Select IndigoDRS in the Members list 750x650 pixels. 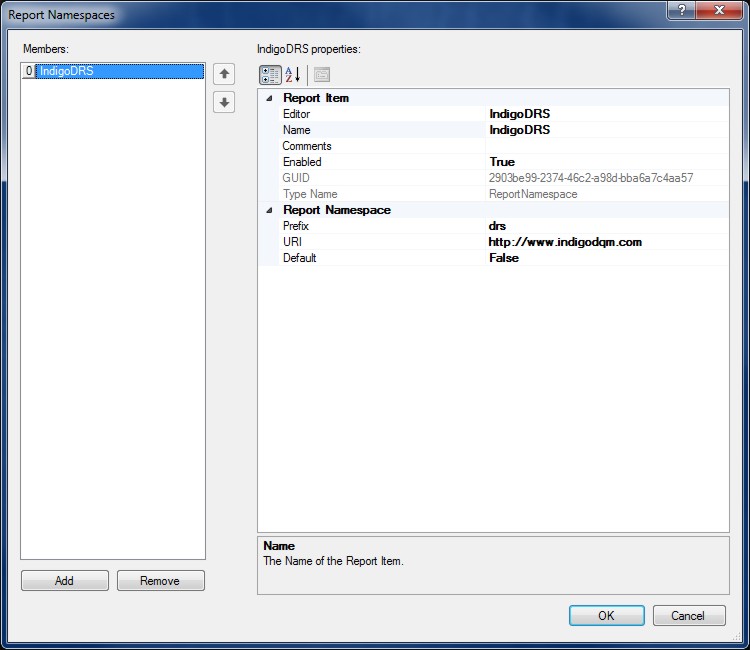(x=68, y=72)
